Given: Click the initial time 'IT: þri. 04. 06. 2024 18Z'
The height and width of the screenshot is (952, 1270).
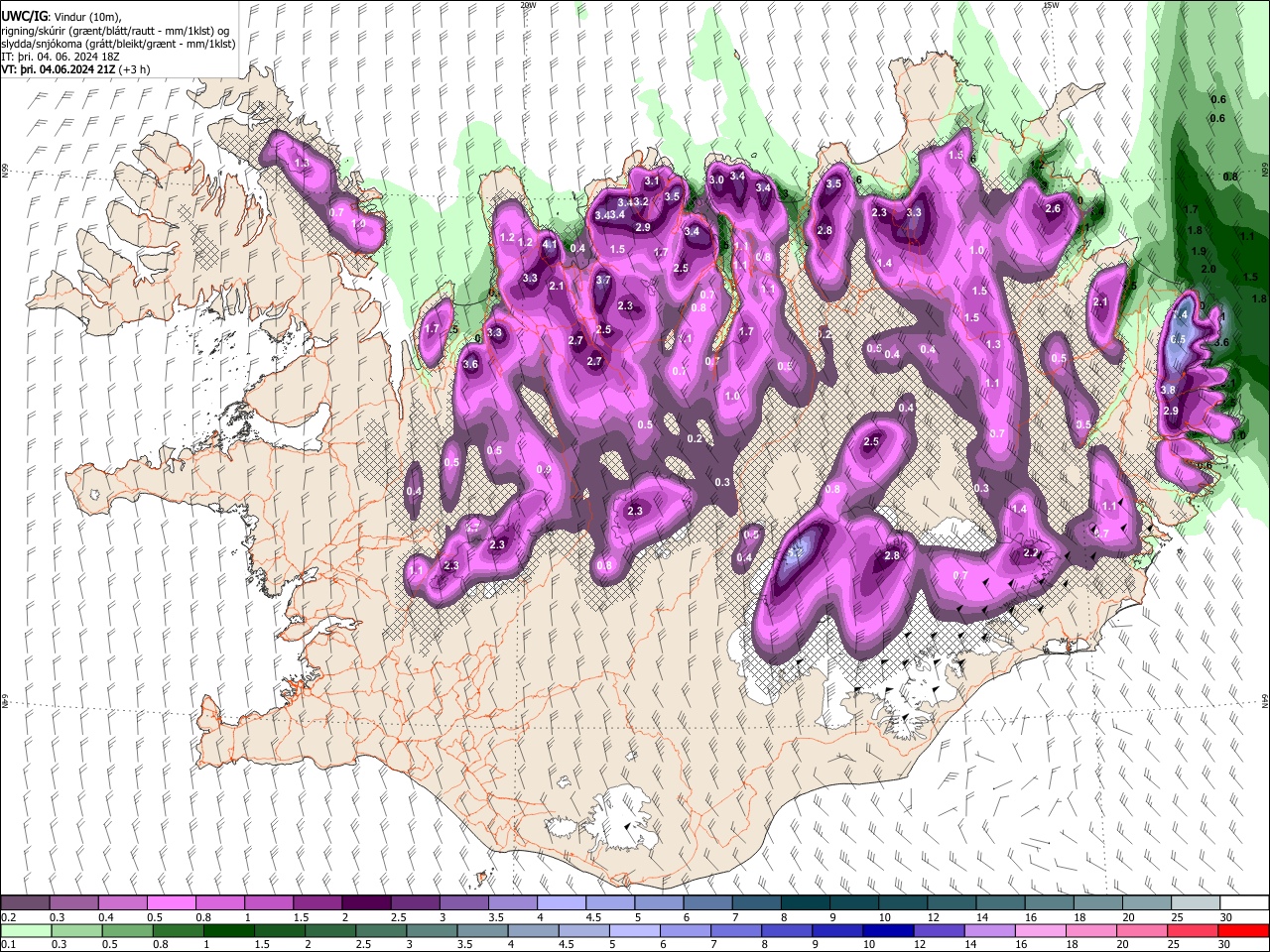Looking at the screenshot, I should 62,57.
